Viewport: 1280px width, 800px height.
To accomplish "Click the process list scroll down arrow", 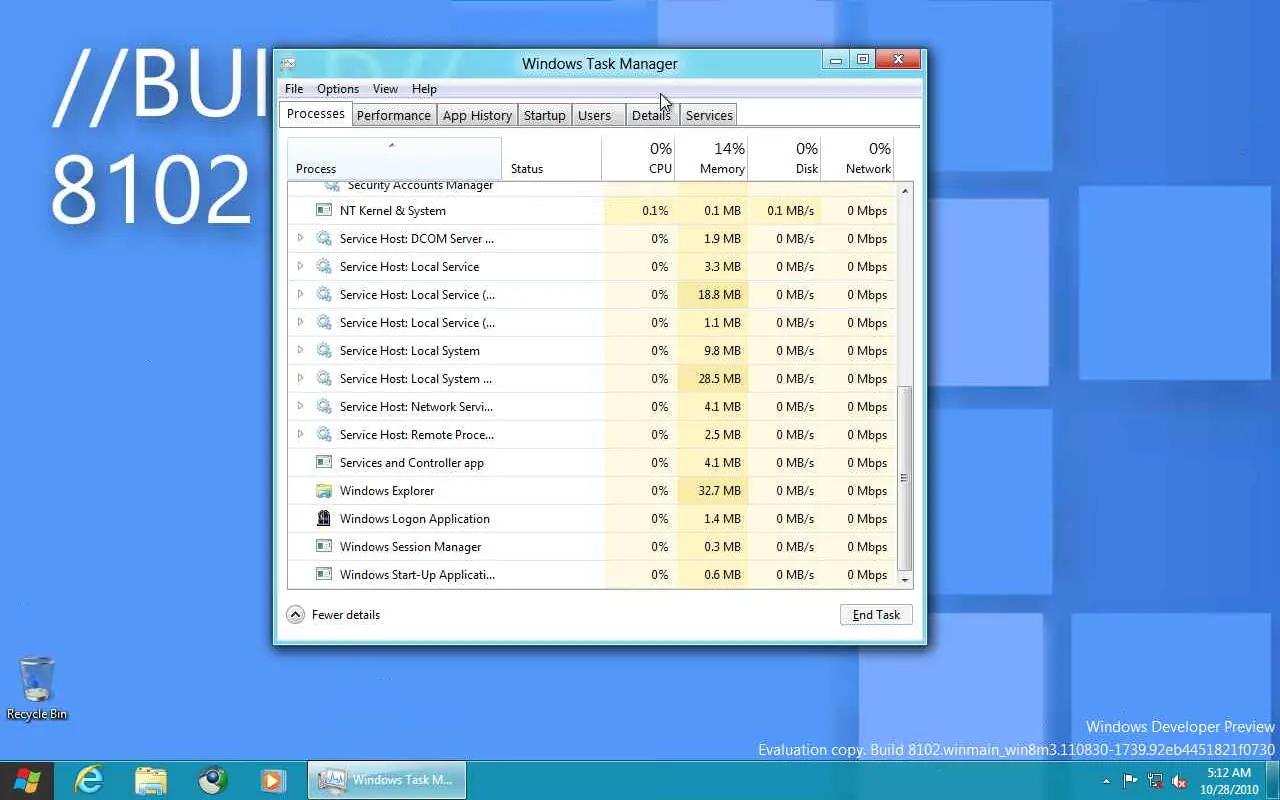I will [x=905, y=580].
